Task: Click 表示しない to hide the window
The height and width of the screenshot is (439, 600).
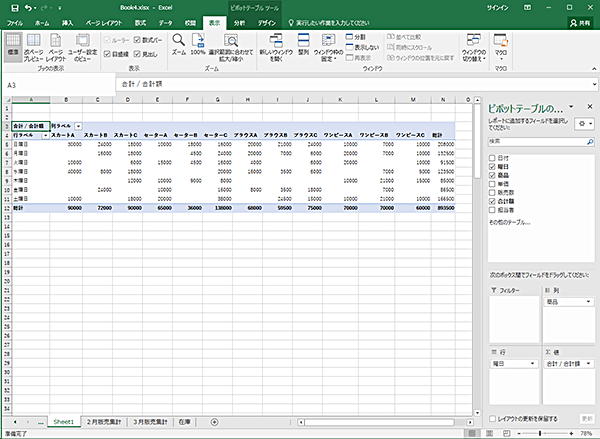Action: click(362, 47)
